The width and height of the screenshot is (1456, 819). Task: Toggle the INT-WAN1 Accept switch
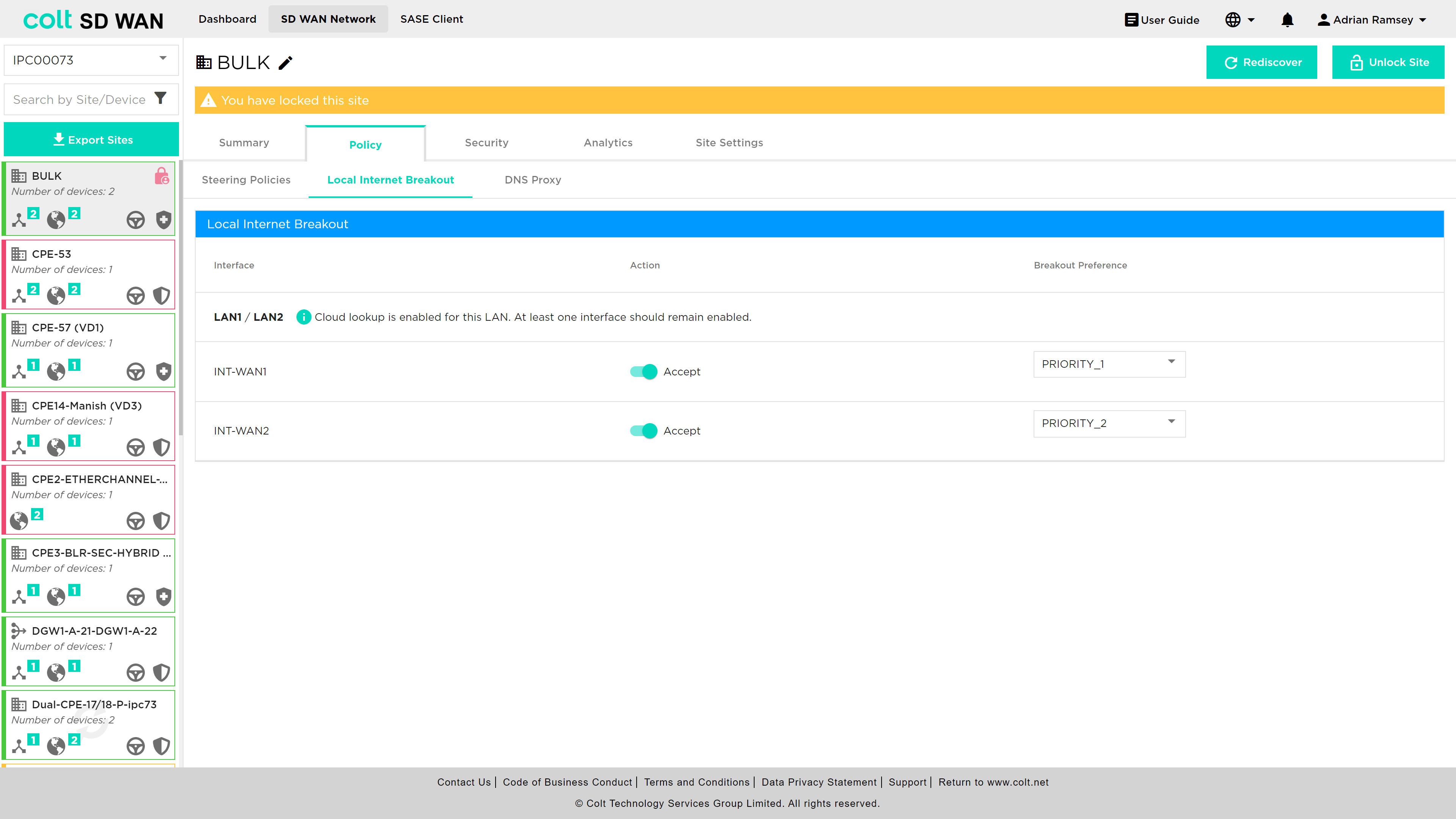643,371
